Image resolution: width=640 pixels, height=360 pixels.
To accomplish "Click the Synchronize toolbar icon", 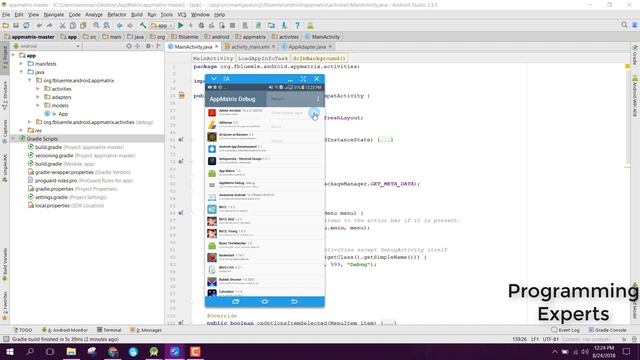I will tap(26, 25).
